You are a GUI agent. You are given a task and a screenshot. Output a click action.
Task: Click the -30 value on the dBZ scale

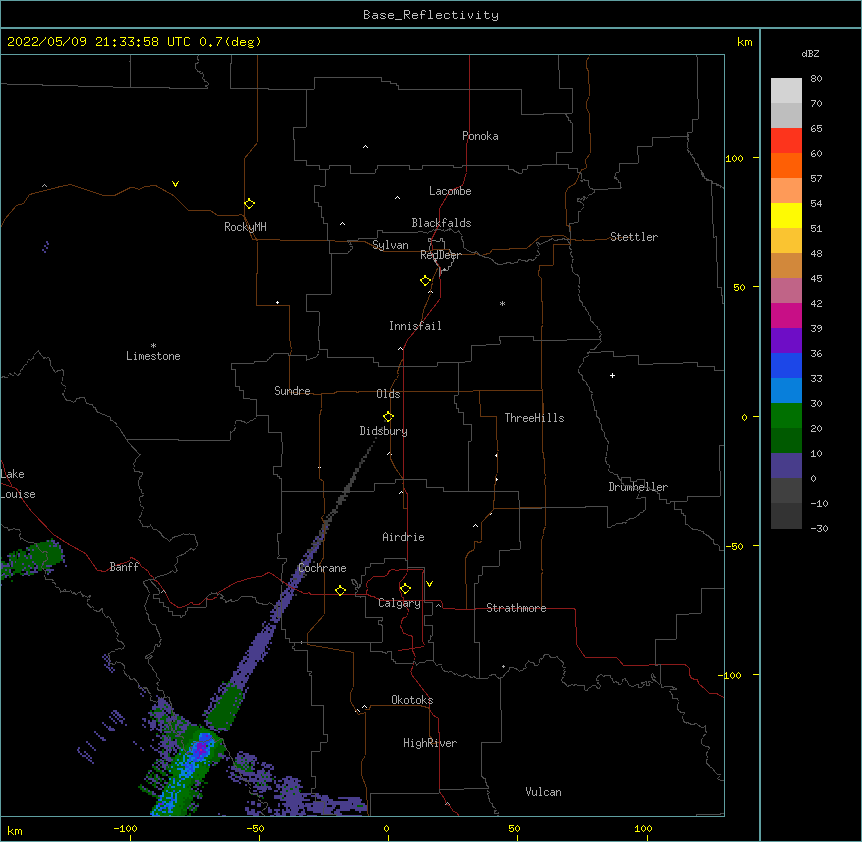(819, 529)
